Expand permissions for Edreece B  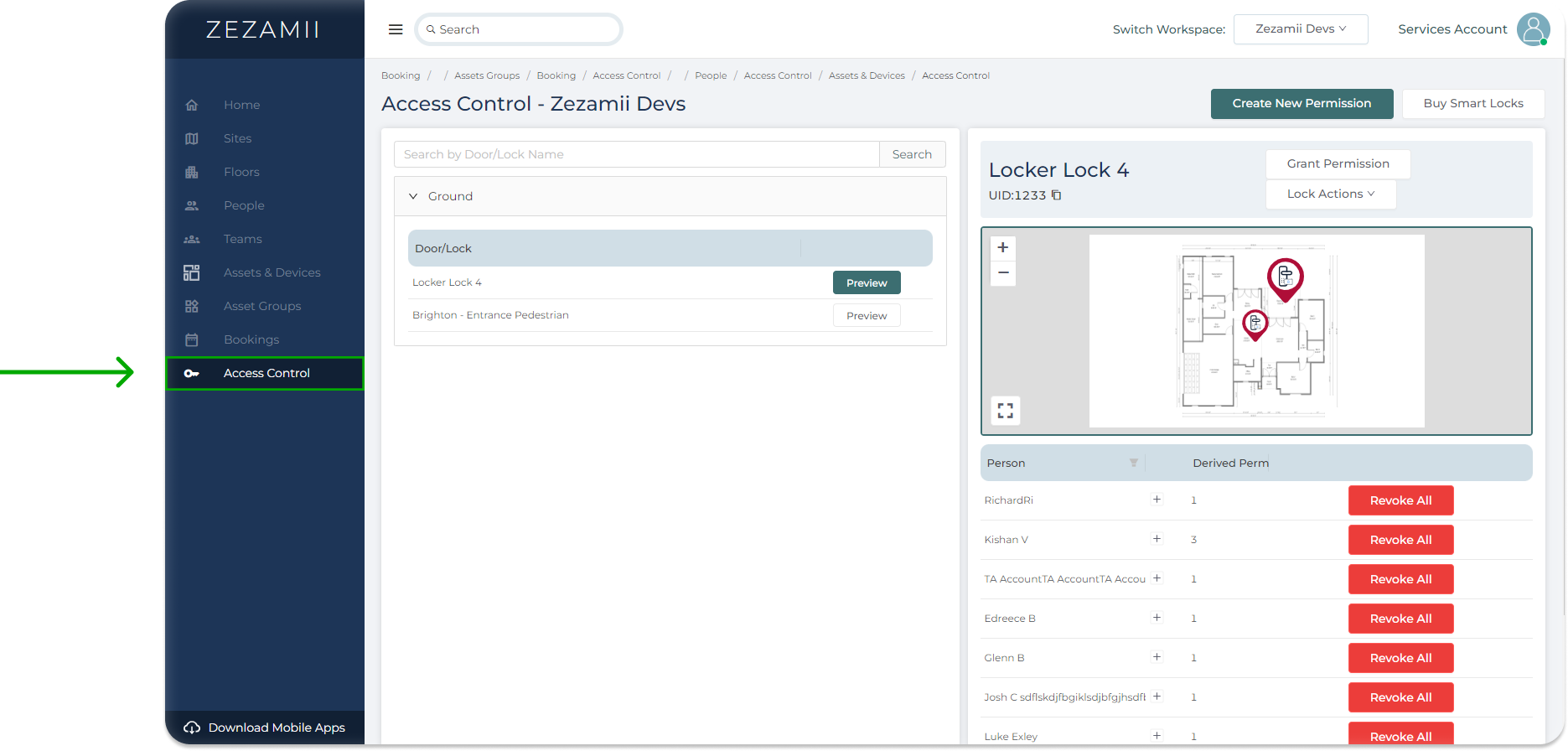click(x=1157, y=618)
